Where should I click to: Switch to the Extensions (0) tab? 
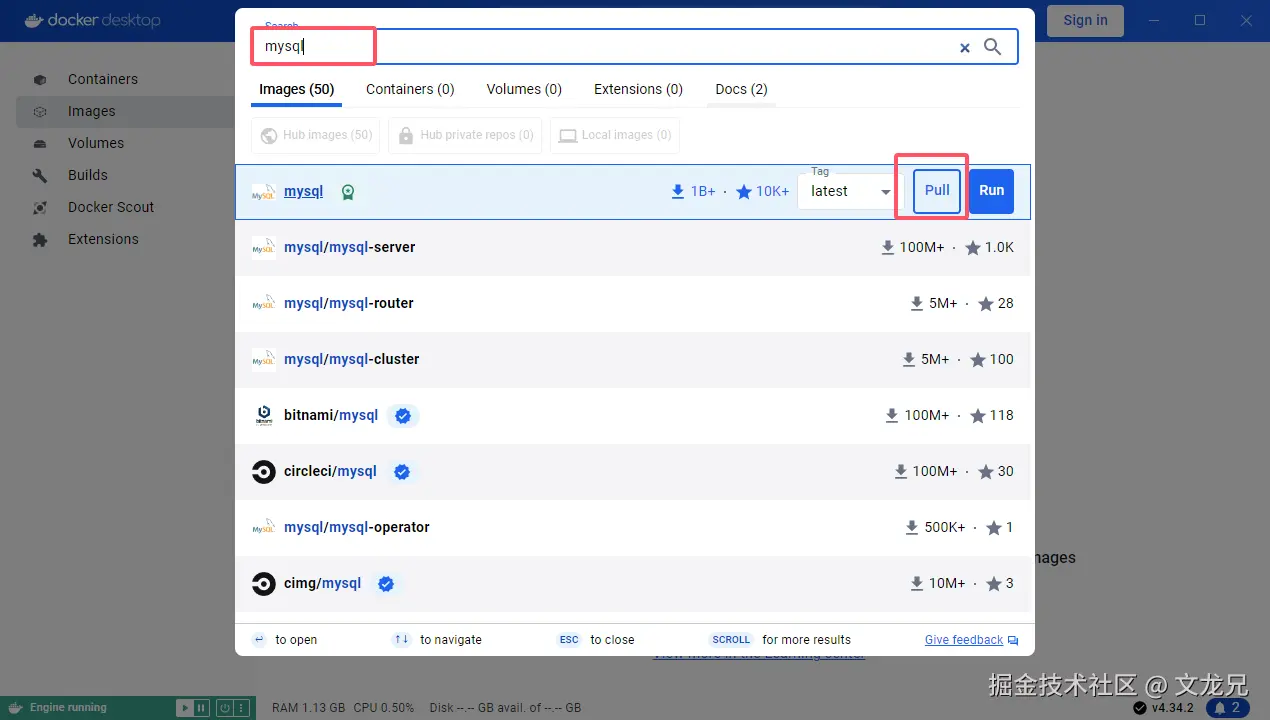click(x=638, y=89)
